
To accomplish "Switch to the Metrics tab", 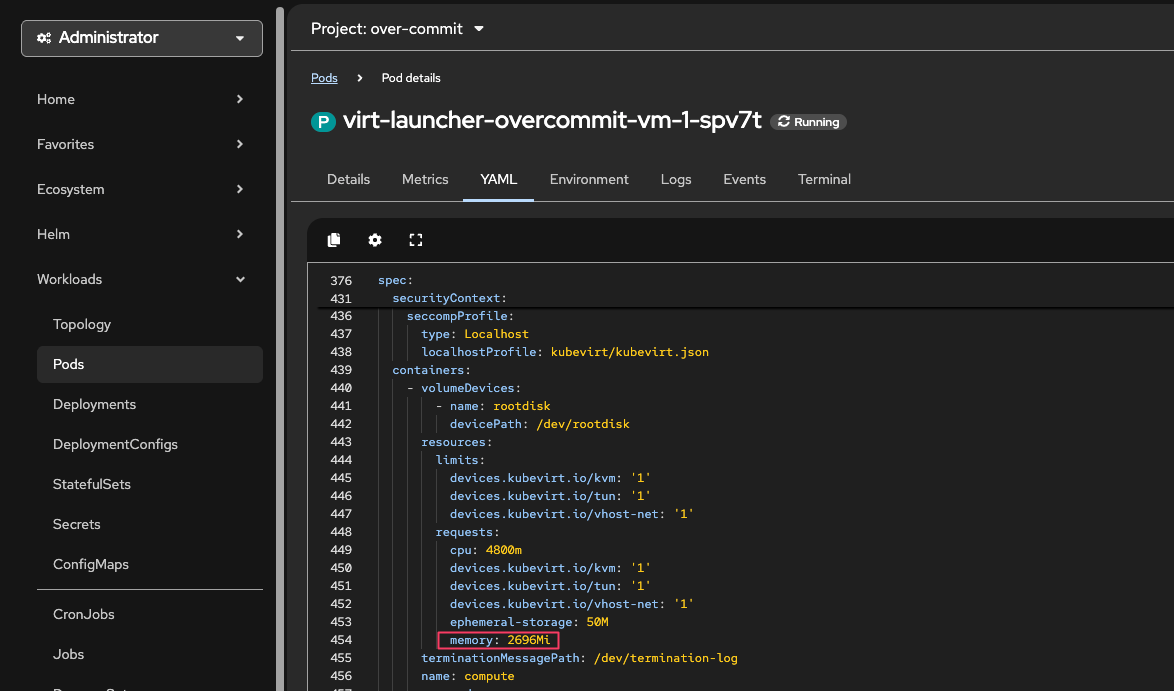I will (x=425, y=180).
